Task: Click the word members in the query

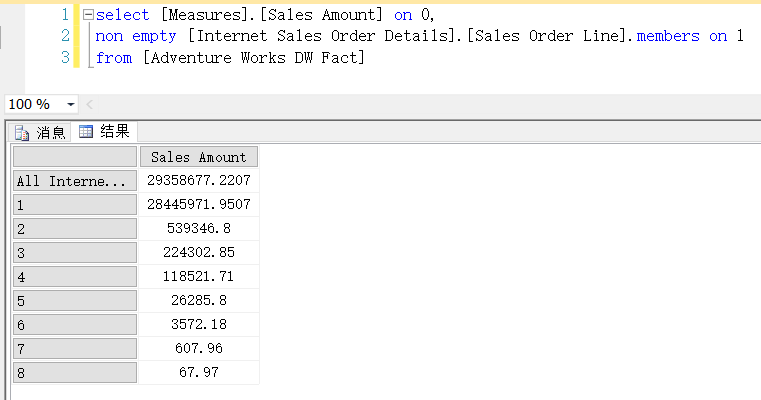Action: tap(668, 36)
